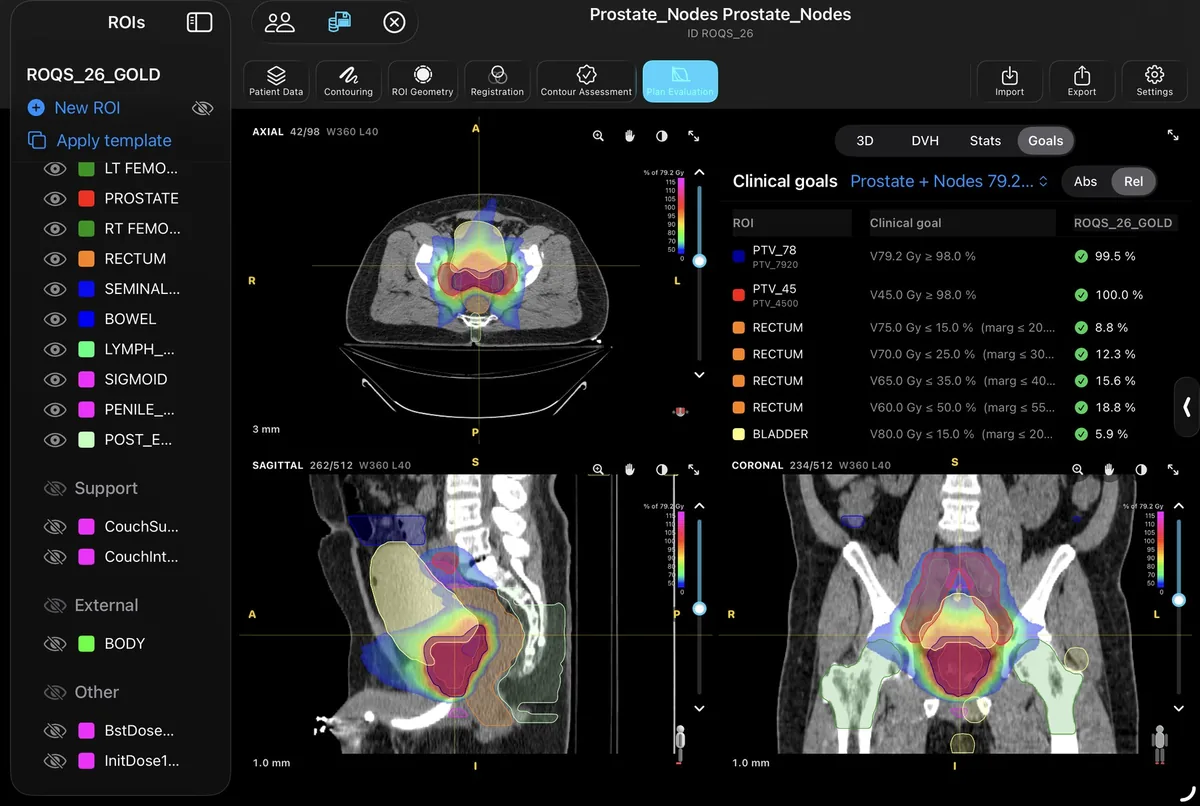
Task: Open the Registration module
Action: click(x=497, y=81)
